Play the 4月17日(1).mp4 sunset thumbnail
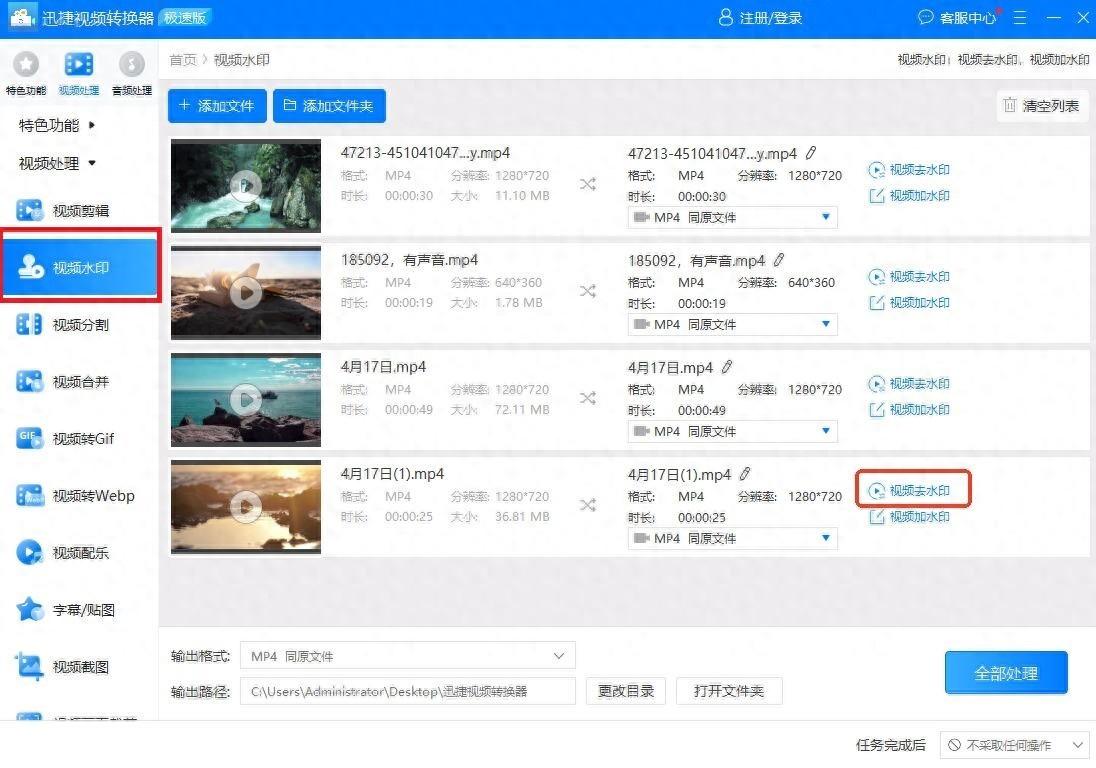Image resolution: width=1096 pixels, height=768 pixels. point(246,507)
